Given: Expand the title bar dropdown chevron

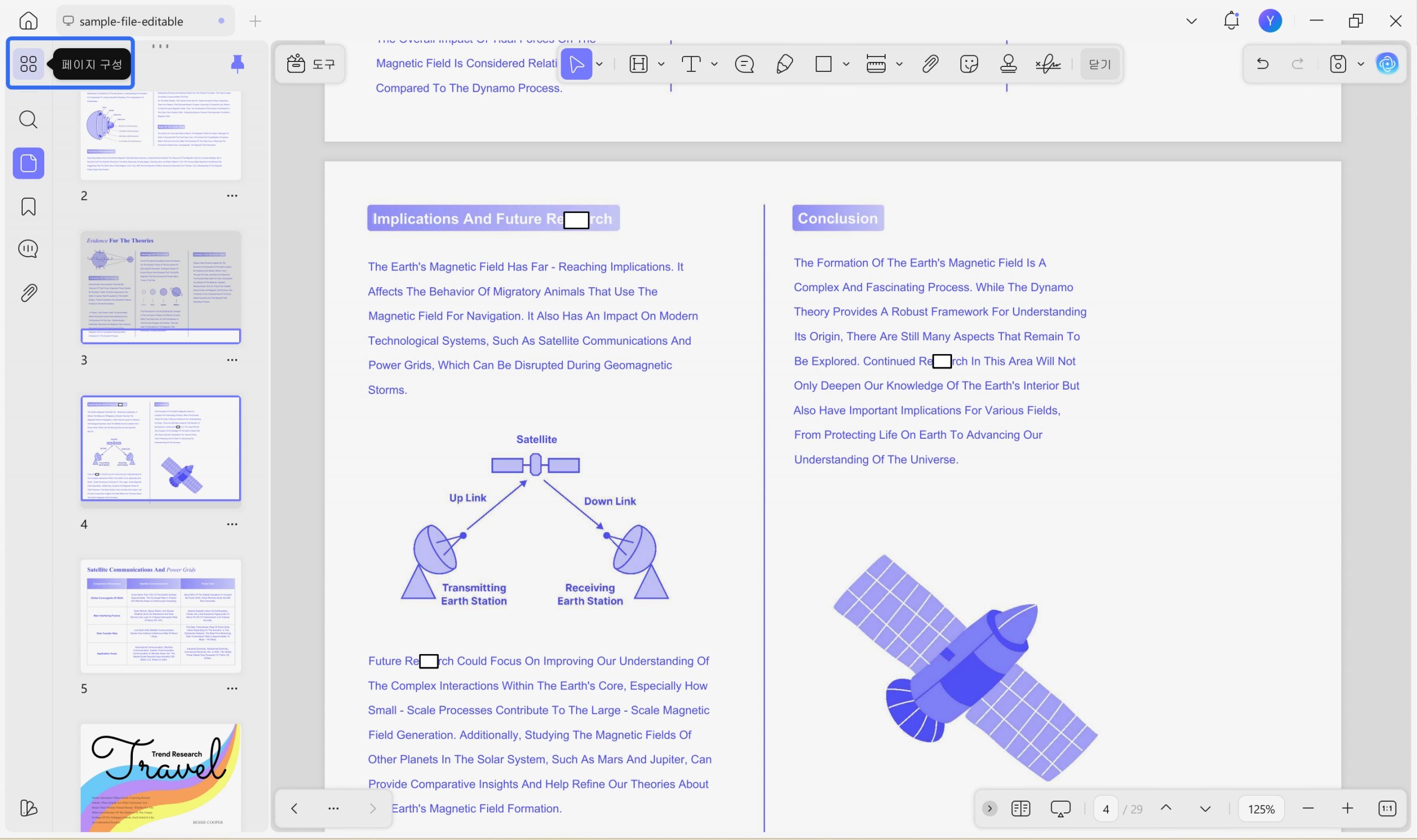Looking at the screenshot, I should point(1191,21).
